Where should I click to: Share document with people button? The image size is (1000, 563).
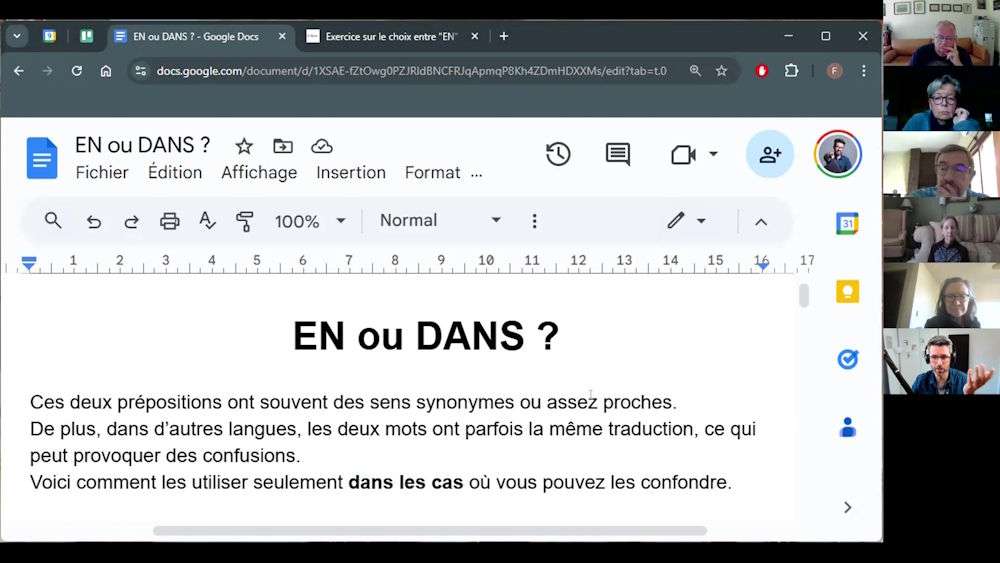click(770, 154)
